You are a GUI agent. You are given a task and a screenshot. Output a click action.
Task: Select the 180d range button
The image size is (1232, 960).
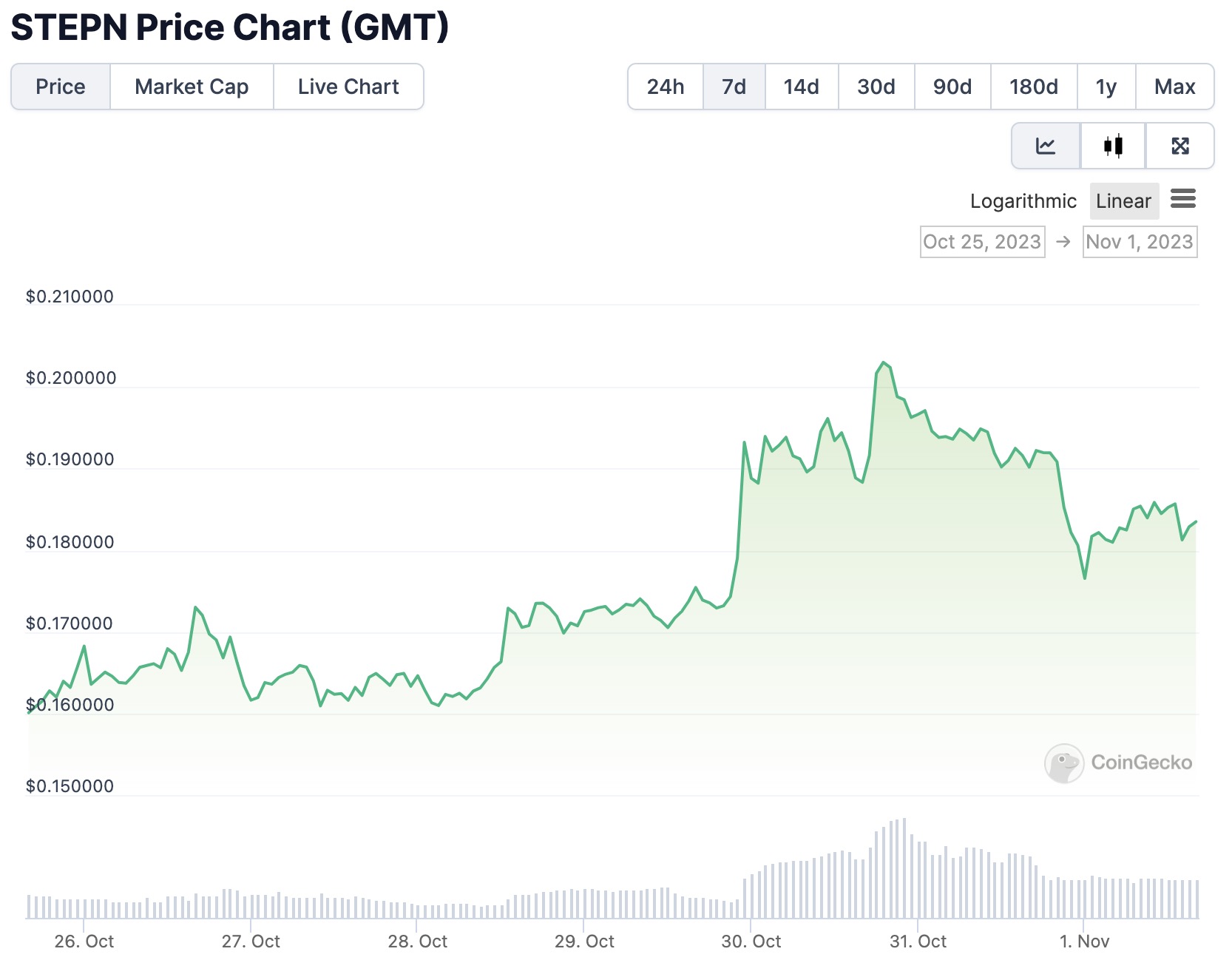pos(1034,87)
